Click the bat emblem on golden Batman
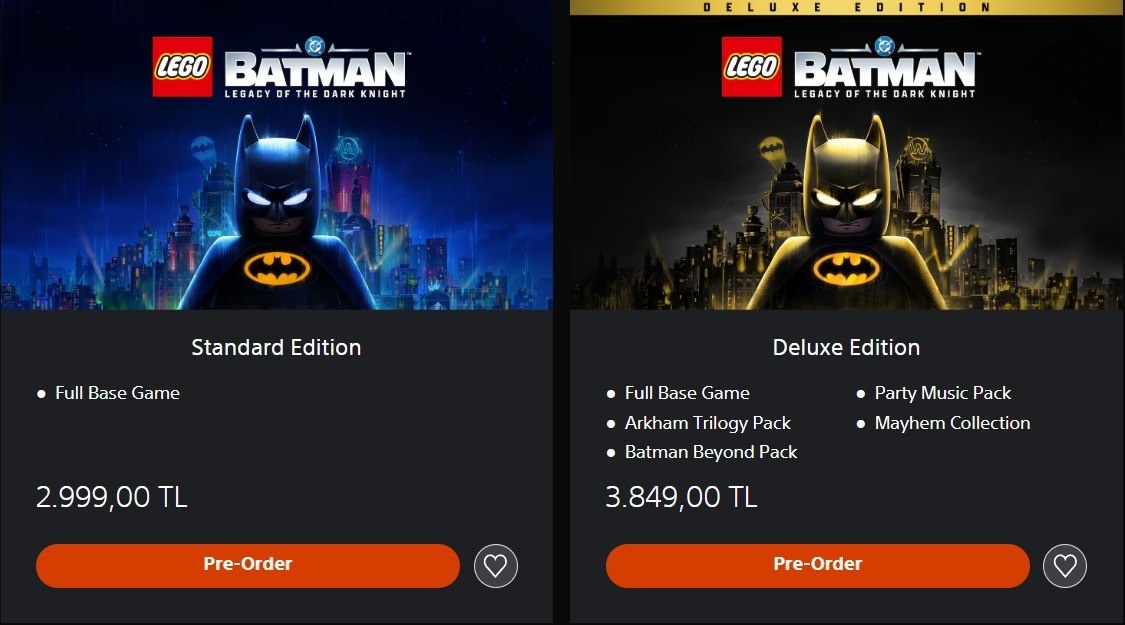1125x625 pixels. (847, 267)
